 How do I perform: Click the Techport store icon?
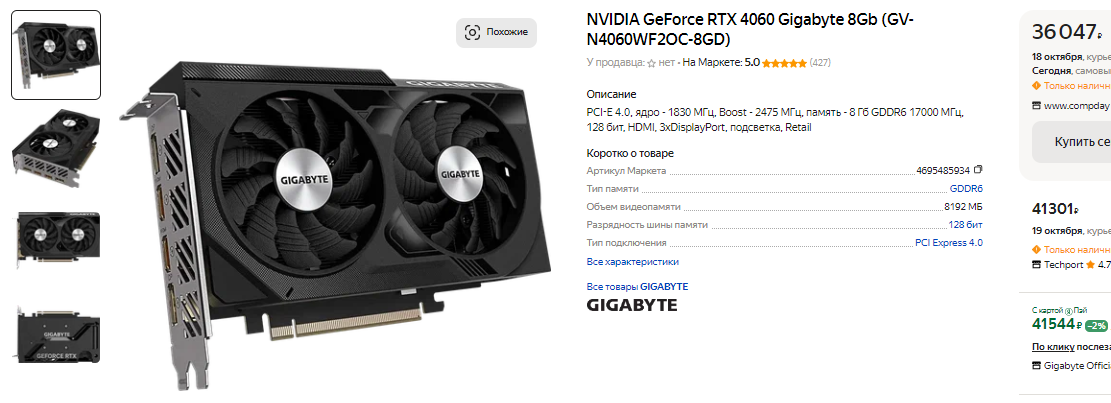[1037, 265]
